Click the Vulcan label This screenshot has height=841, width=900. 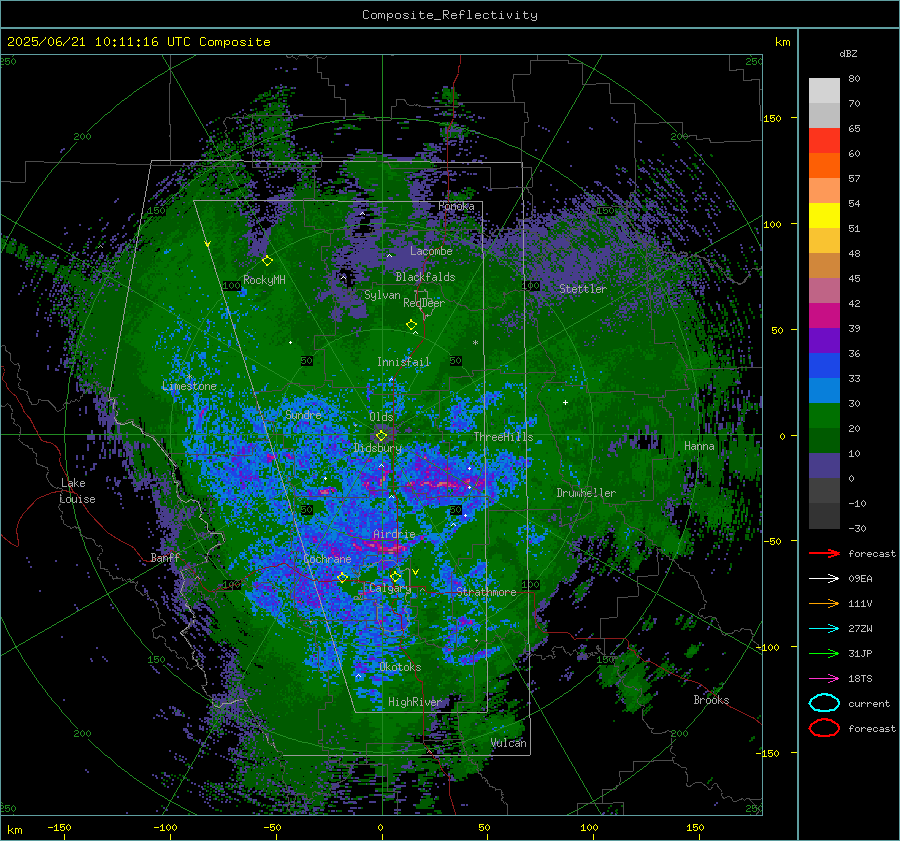[508, 743]
